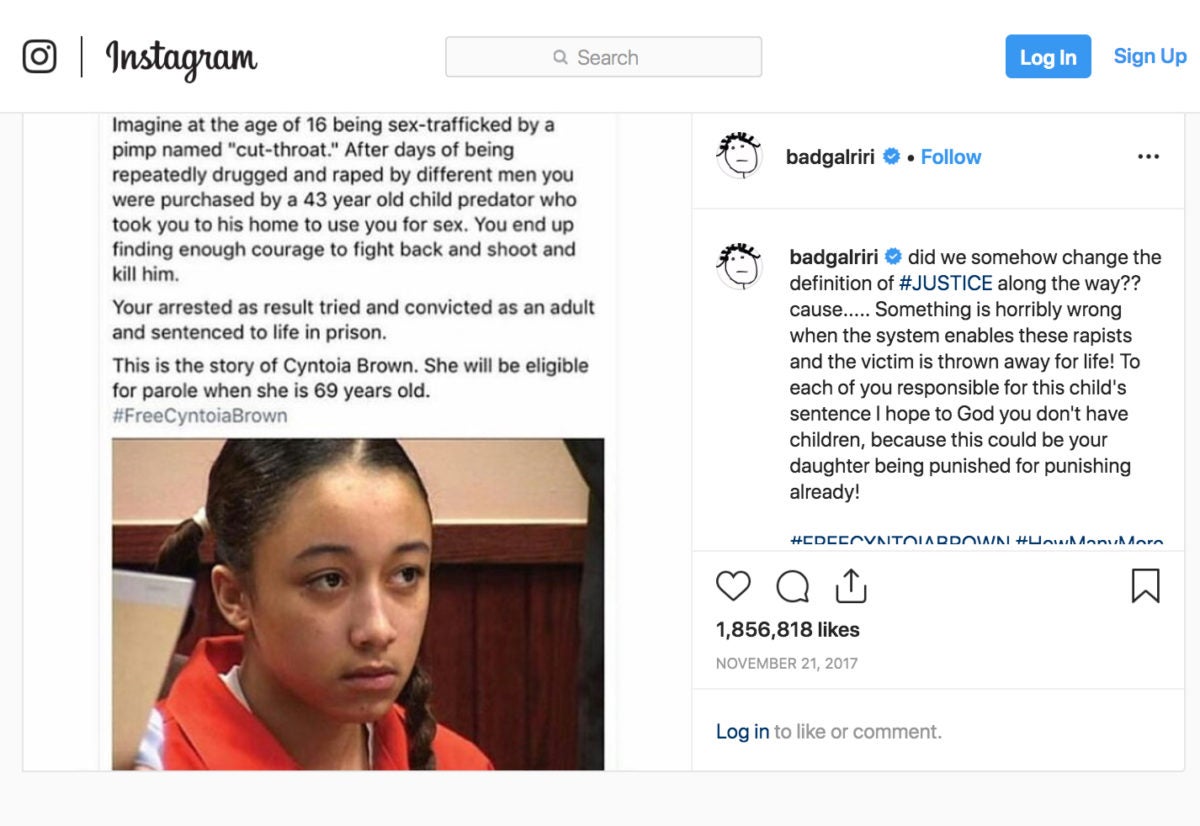View the list of 1,856,818 likes
Image resolution: width=1200 pixels, height=826 pixels.
(x=787, y=629)
